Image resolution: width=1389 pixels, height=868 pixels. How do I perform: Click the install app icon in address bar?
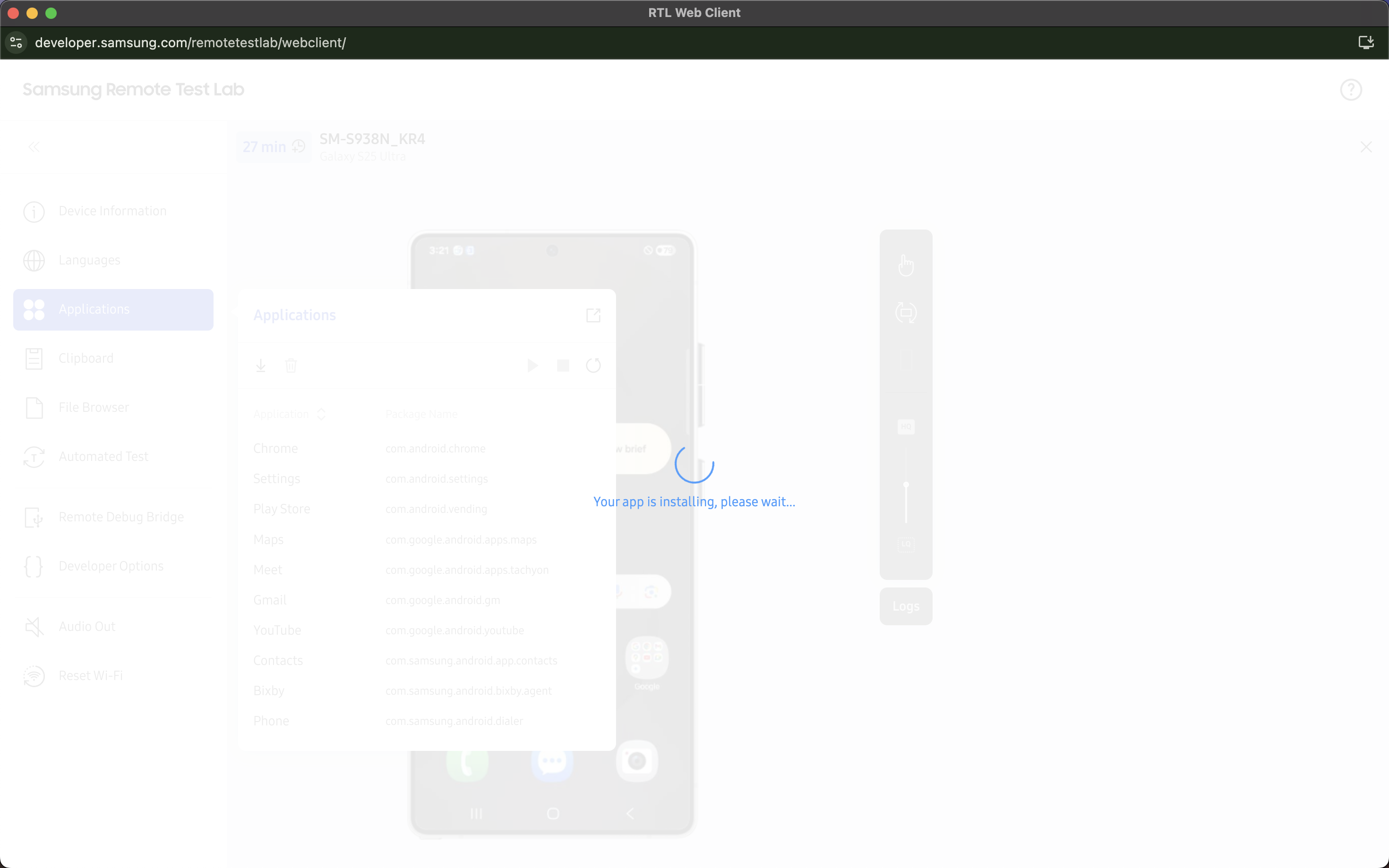click(x=1365, y=43)
